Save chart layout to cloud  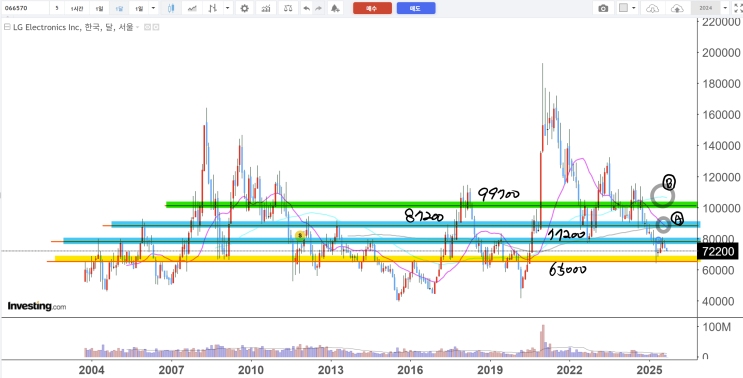pos(678,8)
